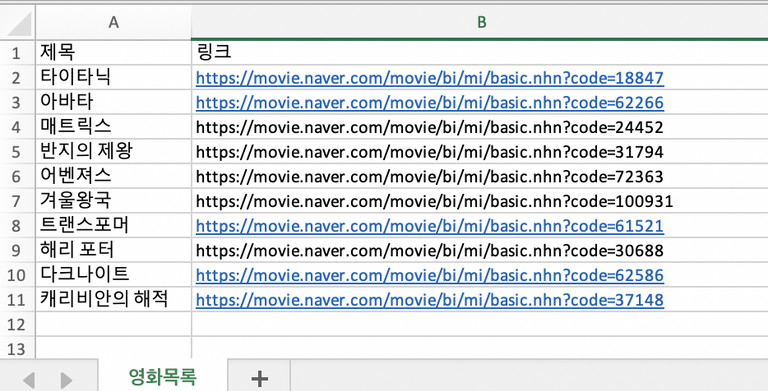The image size is (768, 391).
Task: Select the 아바타 title cell
Action: pyautogui.click(x=113, y=102)
